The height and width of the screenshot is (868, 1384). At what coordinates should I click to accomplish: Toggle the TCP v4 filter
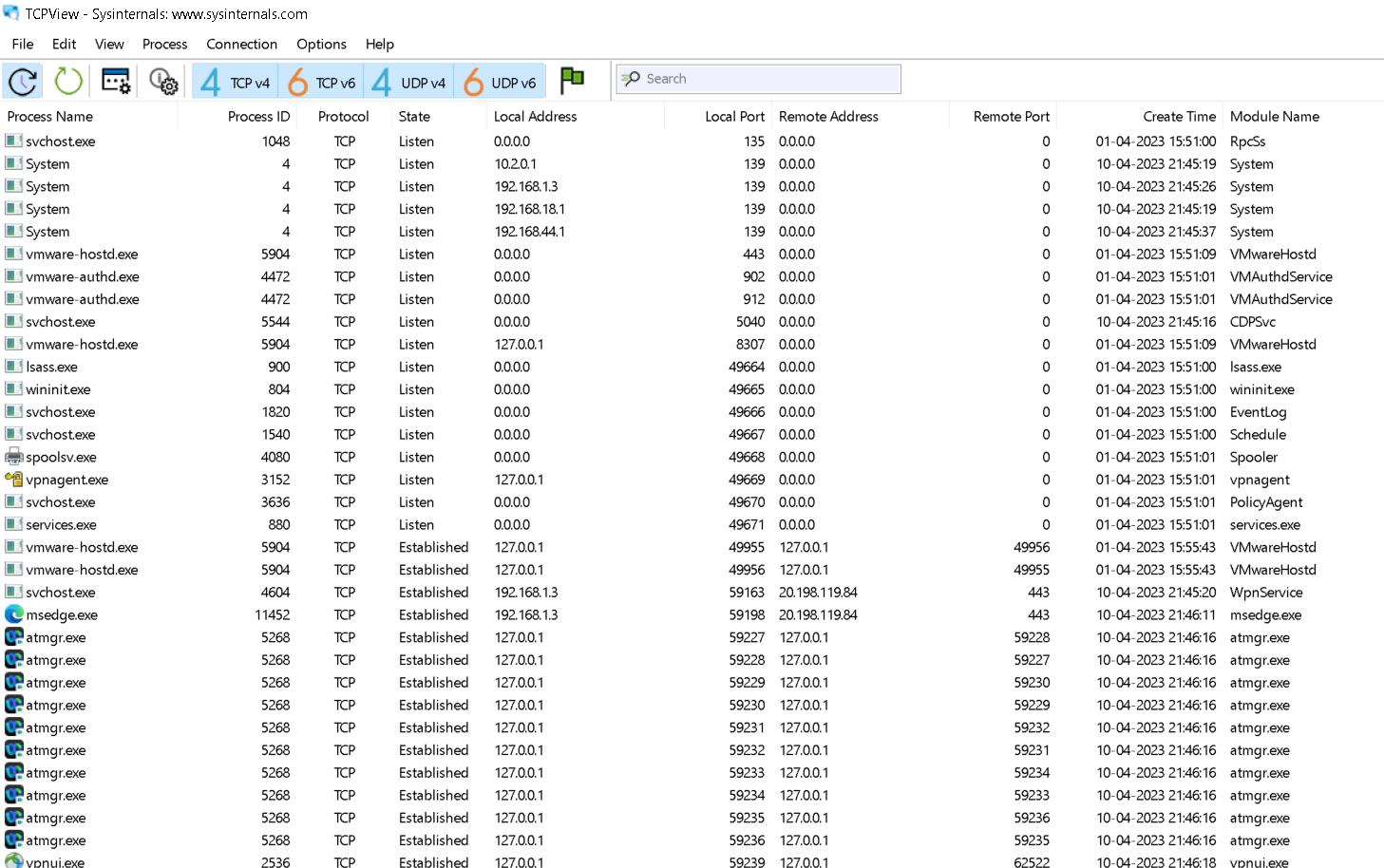[x=236, y=82]
